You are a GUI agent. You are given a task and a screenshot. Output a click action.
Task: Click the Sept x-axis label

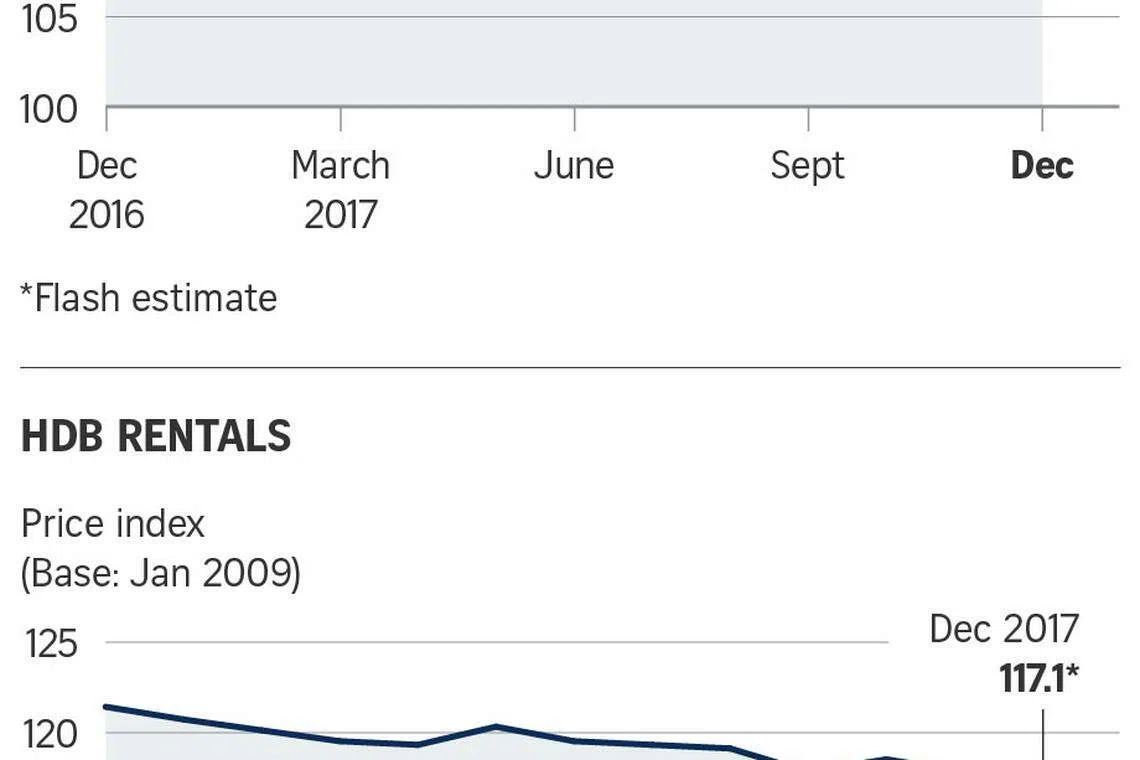point(807,166)
